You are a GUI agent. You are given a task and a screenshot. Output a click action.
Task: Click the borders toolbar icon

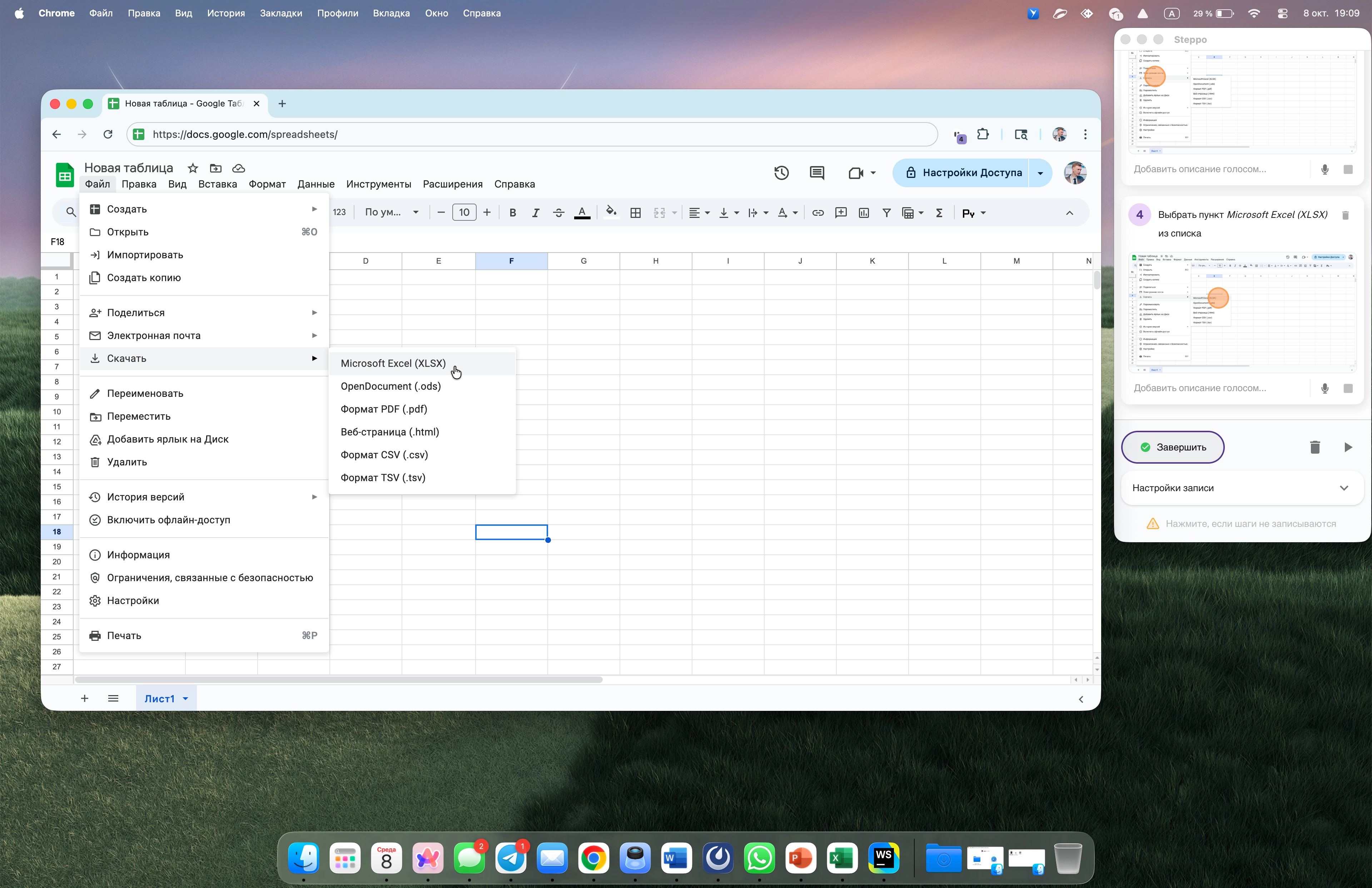(x=635, y=213)
